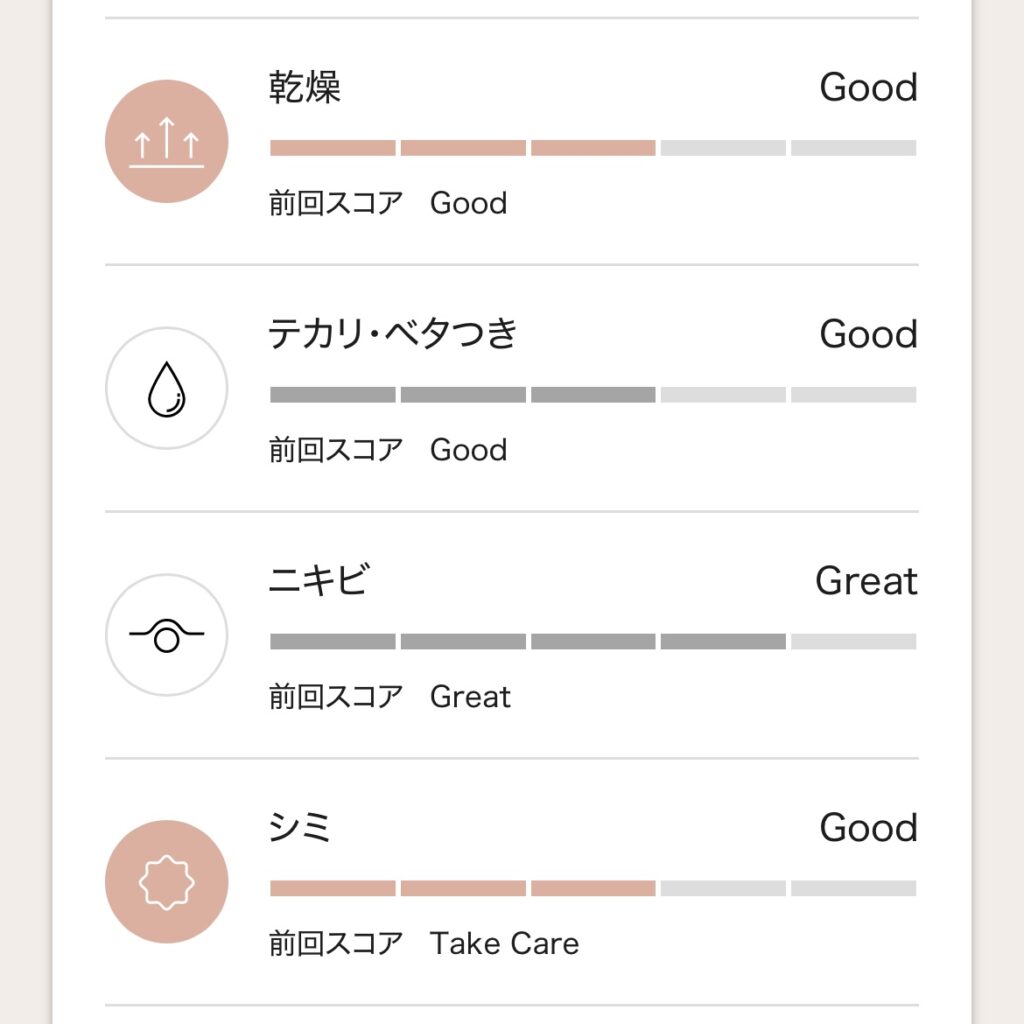Tap the ニキビ acne icon
Screen dimensions: 1024x1024
coord(166,635)
